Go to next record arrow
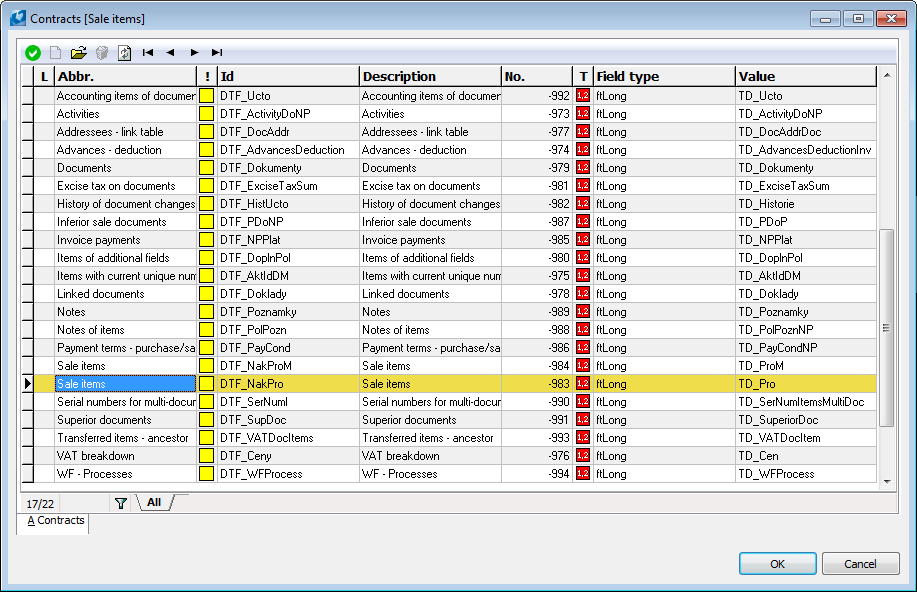This screenshot has width=917, height=592. (x=194, y=53)
